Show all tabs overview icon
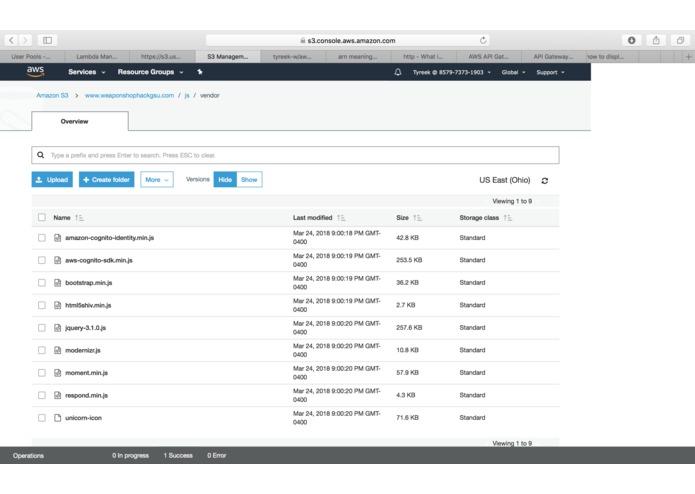Viewport: 695px width, 494px height. pos(680,40)
